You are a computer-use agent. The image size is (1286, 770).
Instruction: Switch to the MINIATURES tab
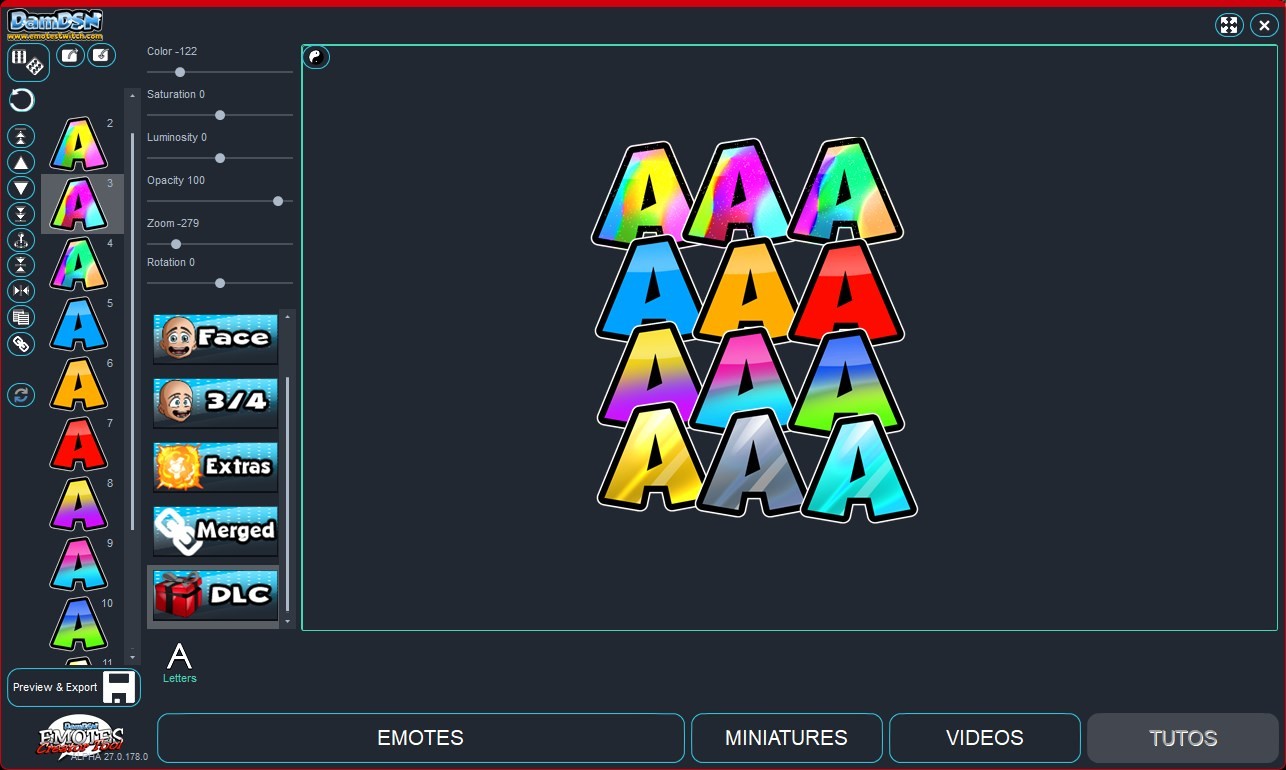tap(786, 738)
